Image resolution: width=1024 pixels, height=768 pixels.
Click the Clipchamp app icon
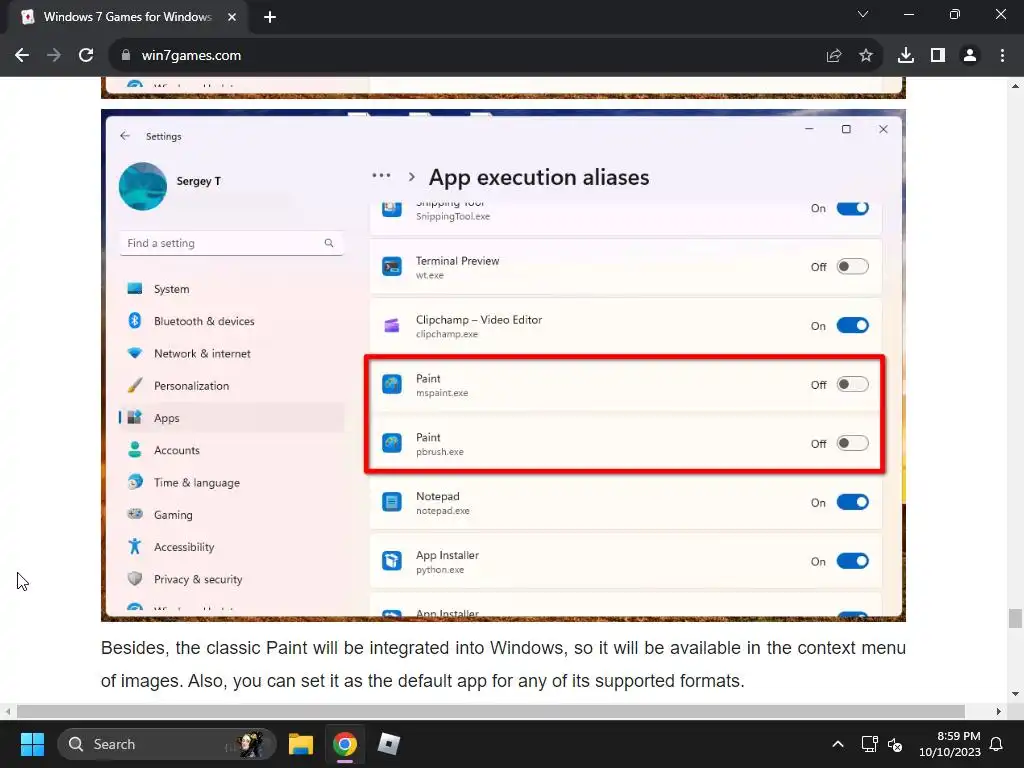(x=392, y=325)
